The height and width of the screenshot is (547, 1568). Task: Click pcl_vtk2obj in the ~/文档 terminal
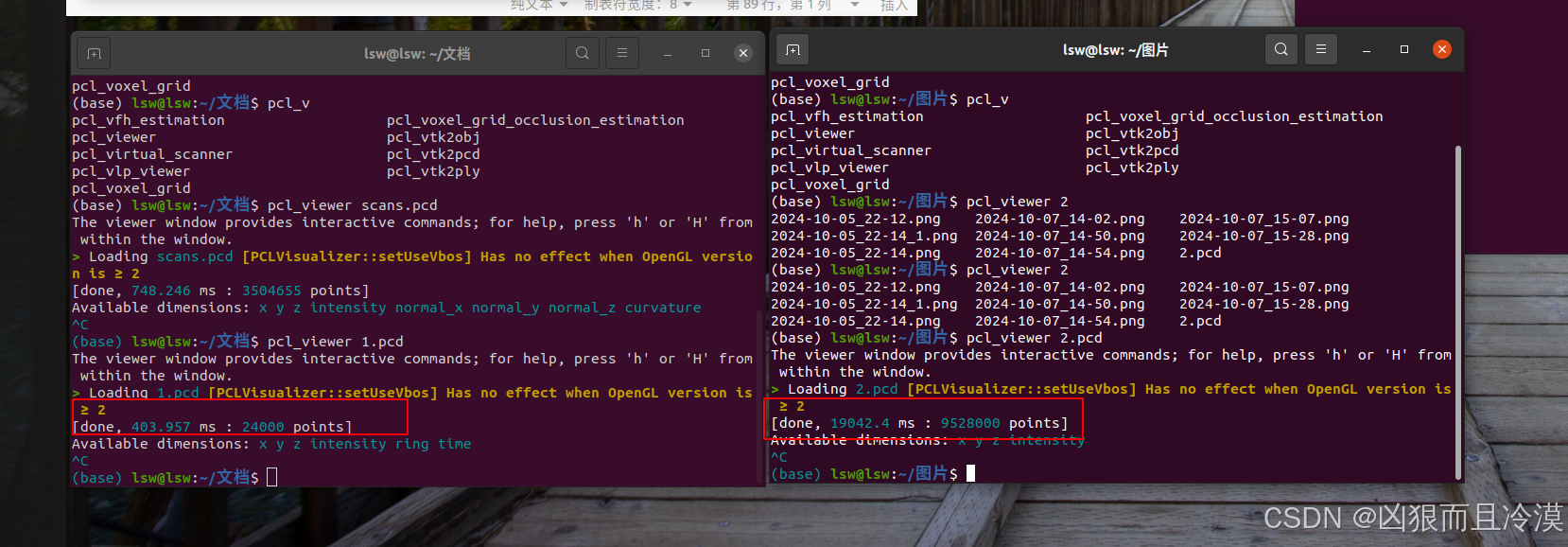[433, 137]
